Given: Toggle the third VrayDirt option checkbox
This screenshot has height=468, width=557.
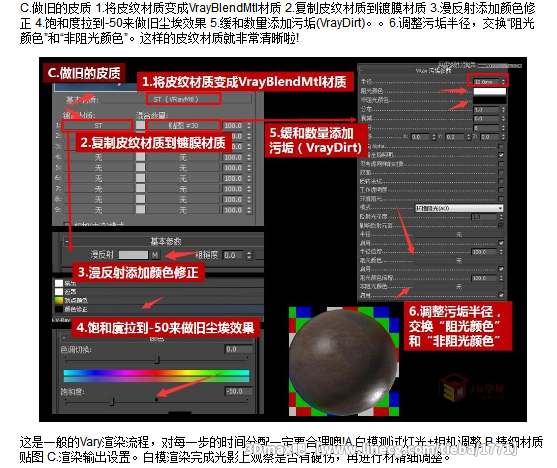Looking at the screenshot, I should click(x=501, y=164).
